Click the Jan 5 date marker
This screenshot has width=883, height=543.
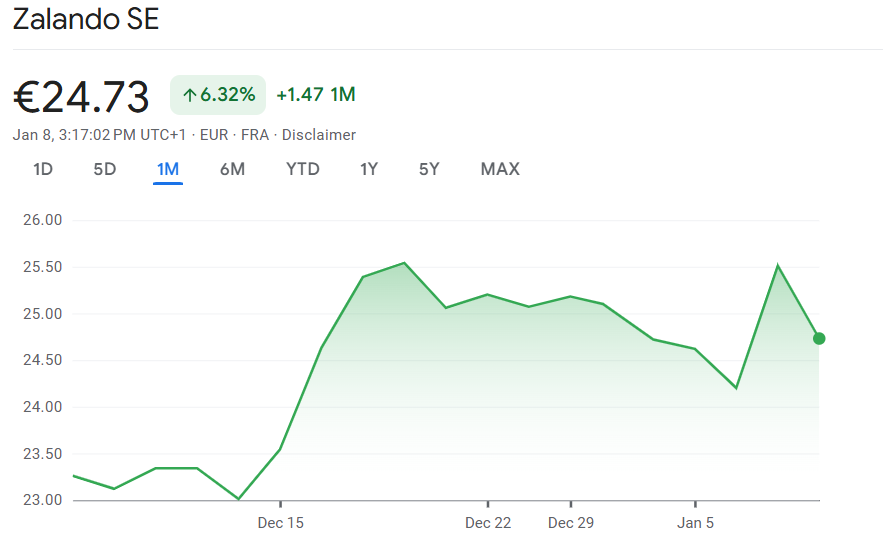pos(695,522)
